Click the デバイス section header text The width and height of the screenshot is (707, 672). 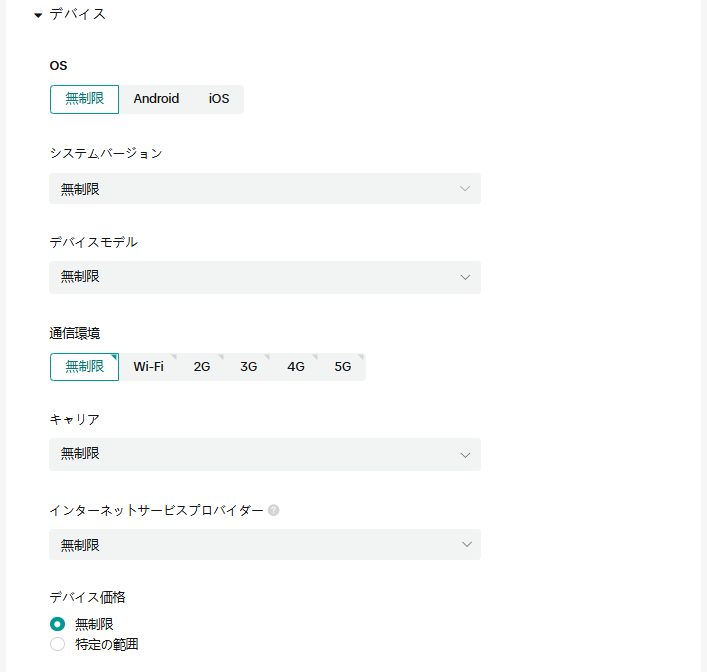point(78,14)
